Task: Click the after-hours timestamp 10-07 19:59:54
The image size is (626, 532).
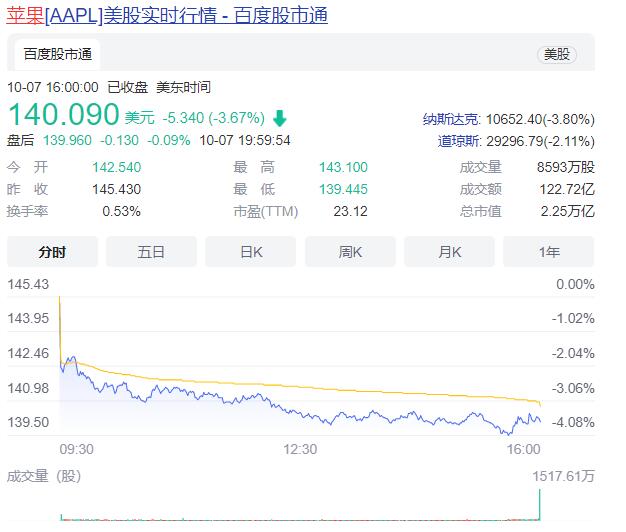Action: click(245, 140)
